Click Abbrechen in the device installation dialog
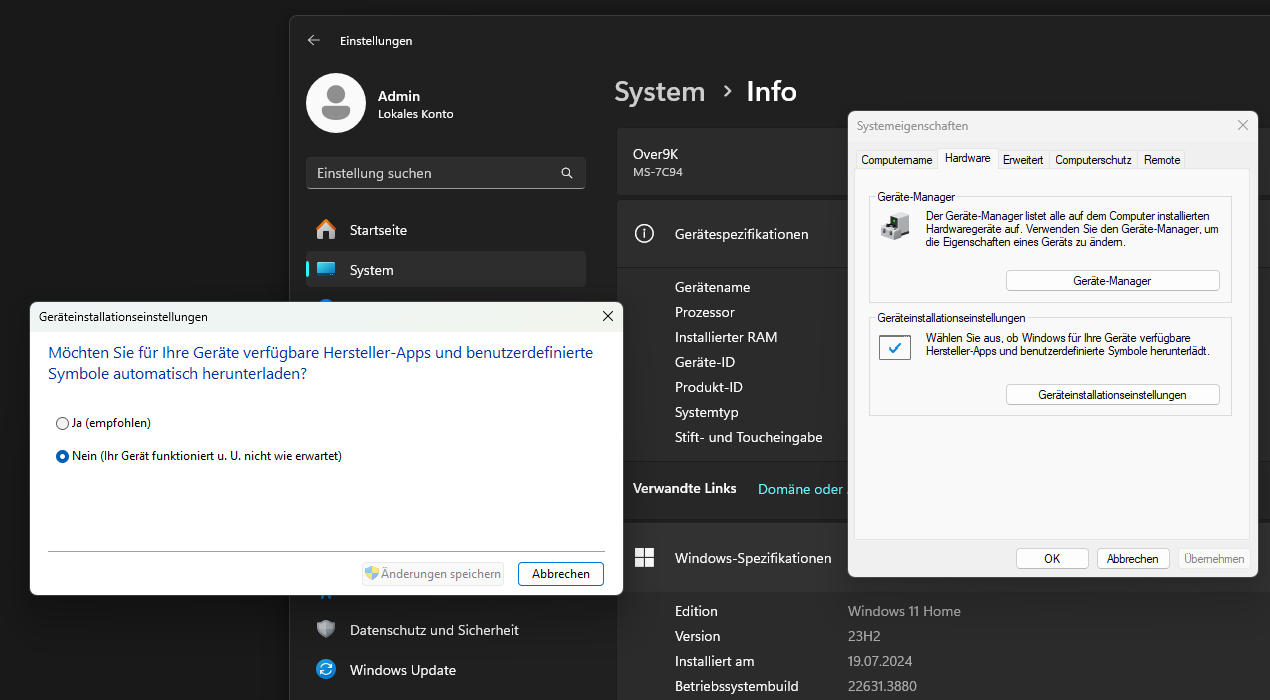The width and height of the screenshot is (1270, 700). 560,574
